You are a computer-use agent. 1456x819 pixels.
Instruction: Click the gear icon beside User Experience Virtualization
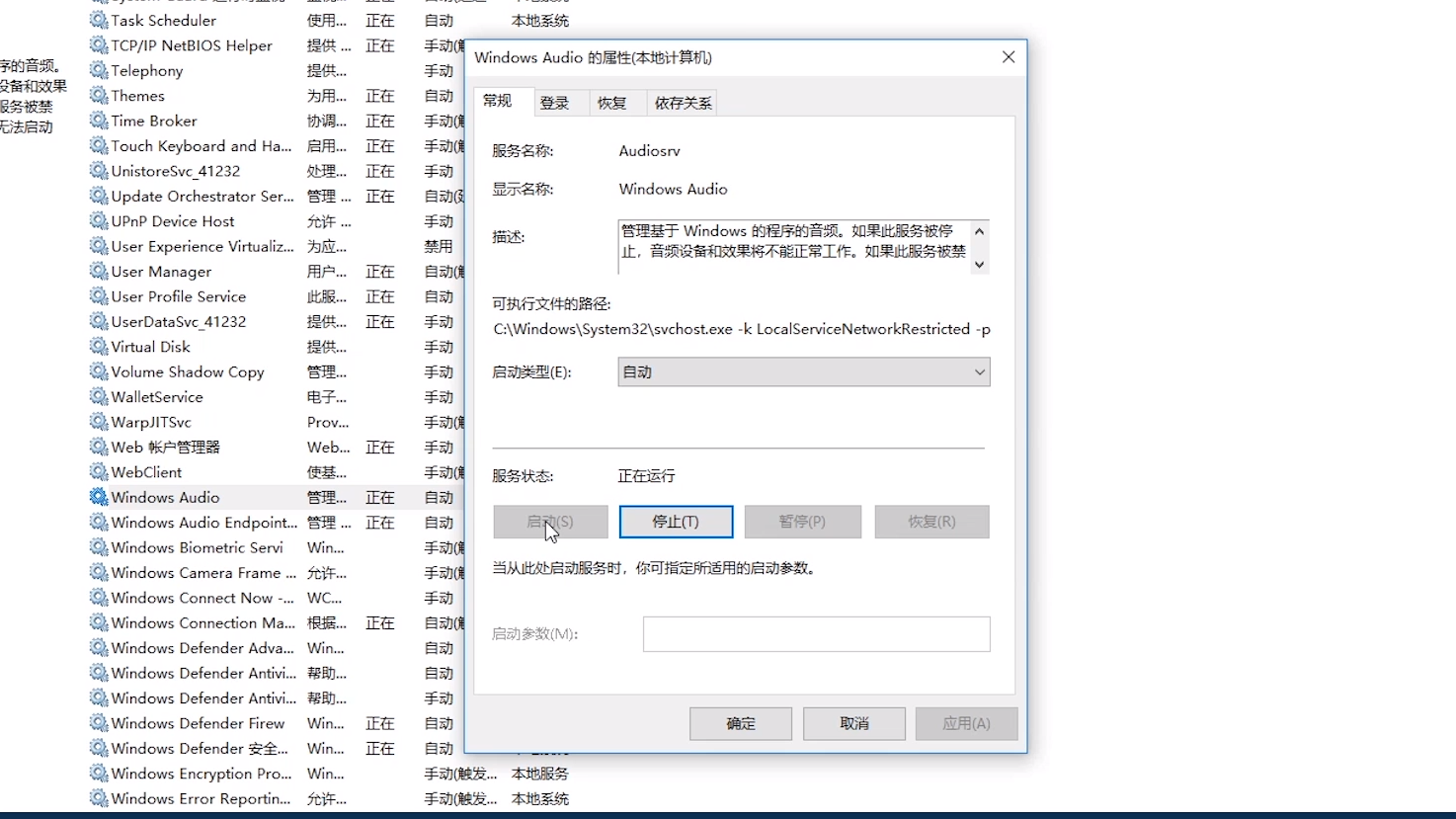point(99,246)
